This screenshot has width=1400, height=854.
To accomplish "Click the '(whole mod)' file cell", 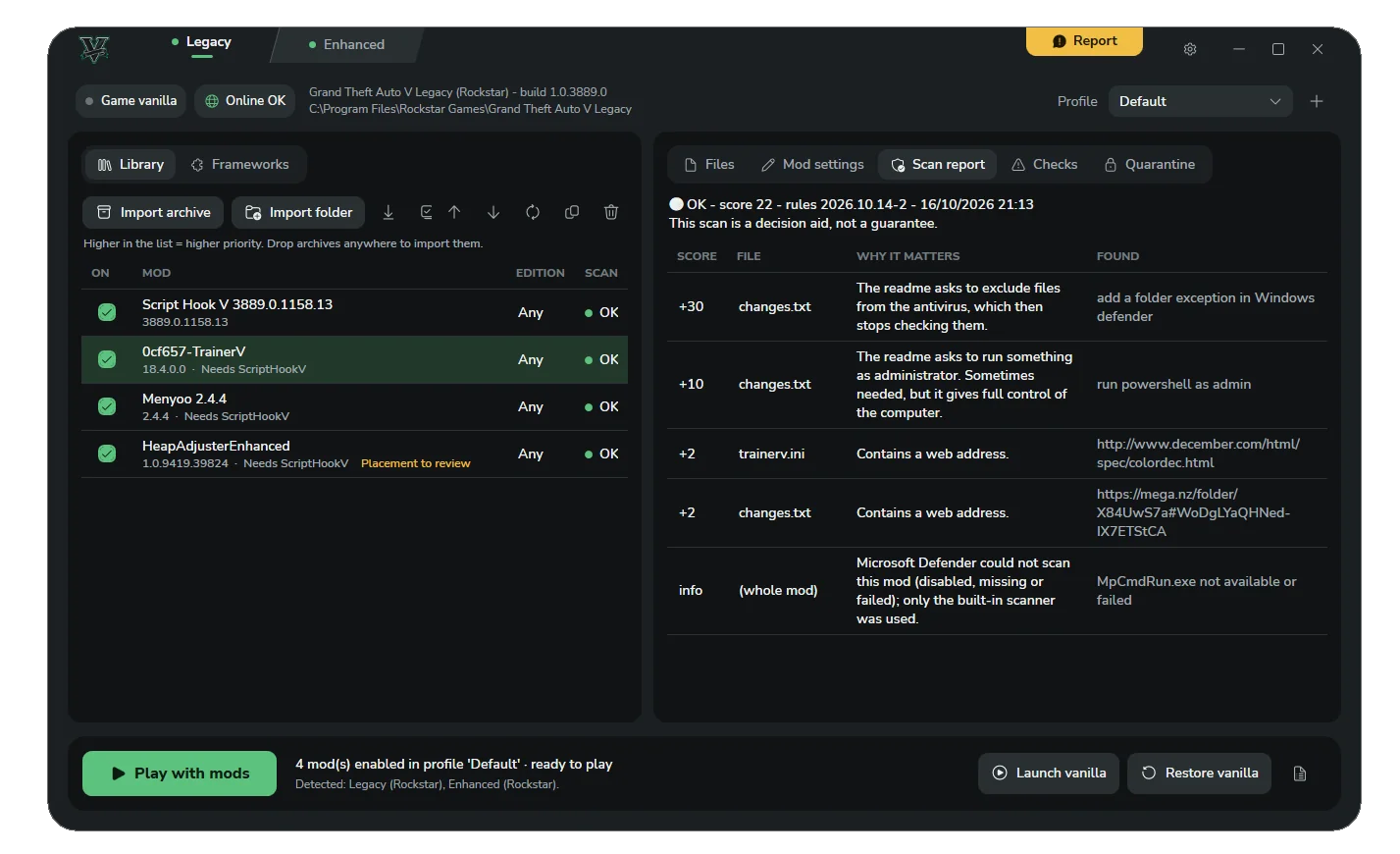I will pyautogui.click(x=778, y=590).
